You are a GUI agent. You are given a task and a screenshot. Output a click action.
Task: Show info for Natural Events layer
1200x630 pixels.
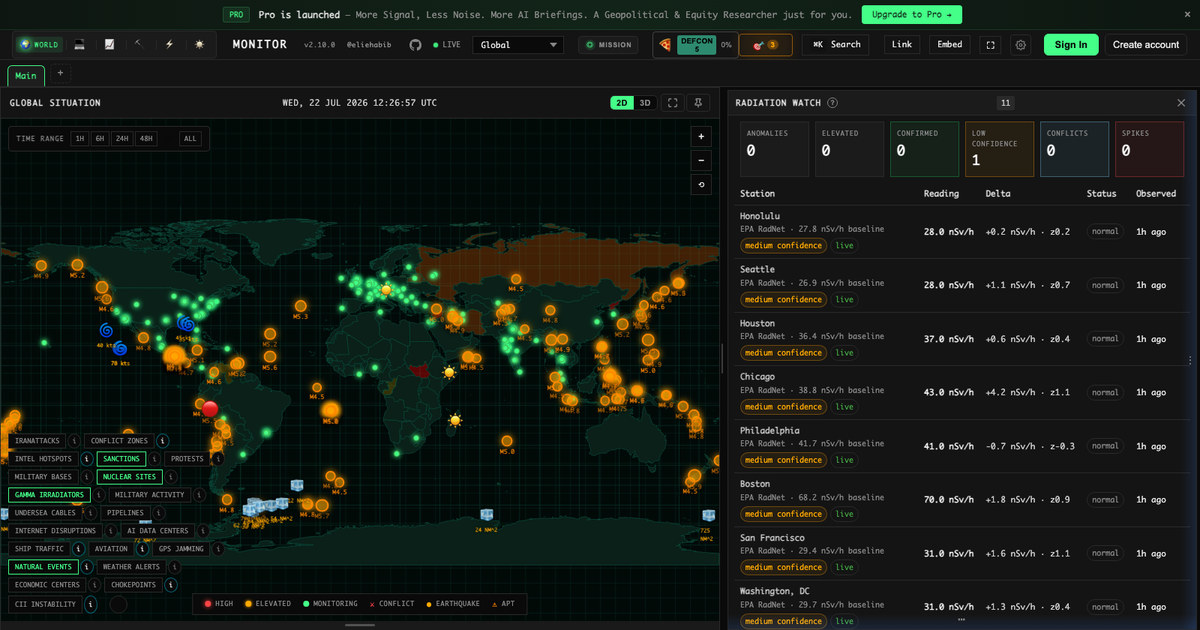pyautogui.click(x=87, y=567)
